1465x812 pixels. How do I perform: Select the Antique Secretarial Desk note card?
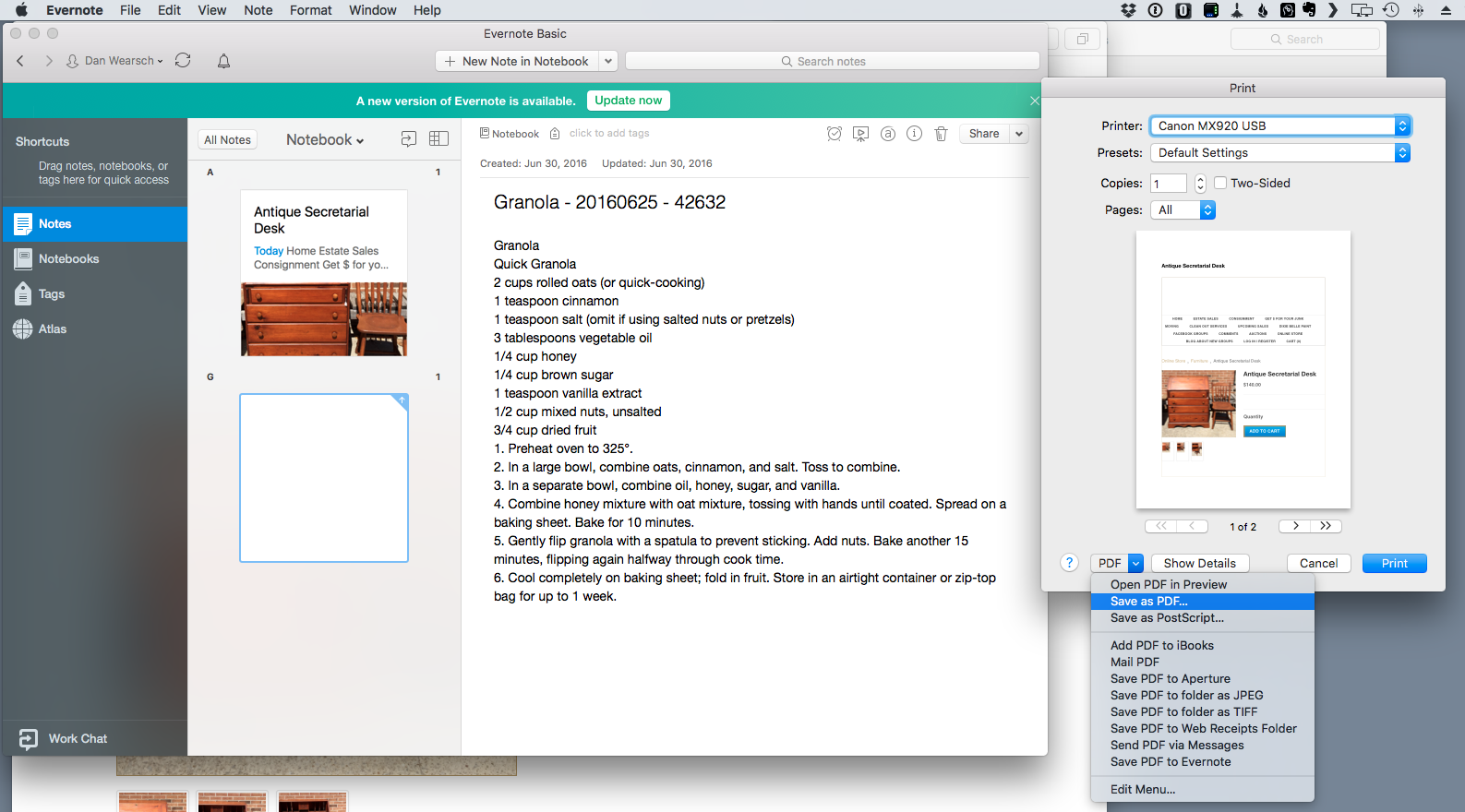324,273
